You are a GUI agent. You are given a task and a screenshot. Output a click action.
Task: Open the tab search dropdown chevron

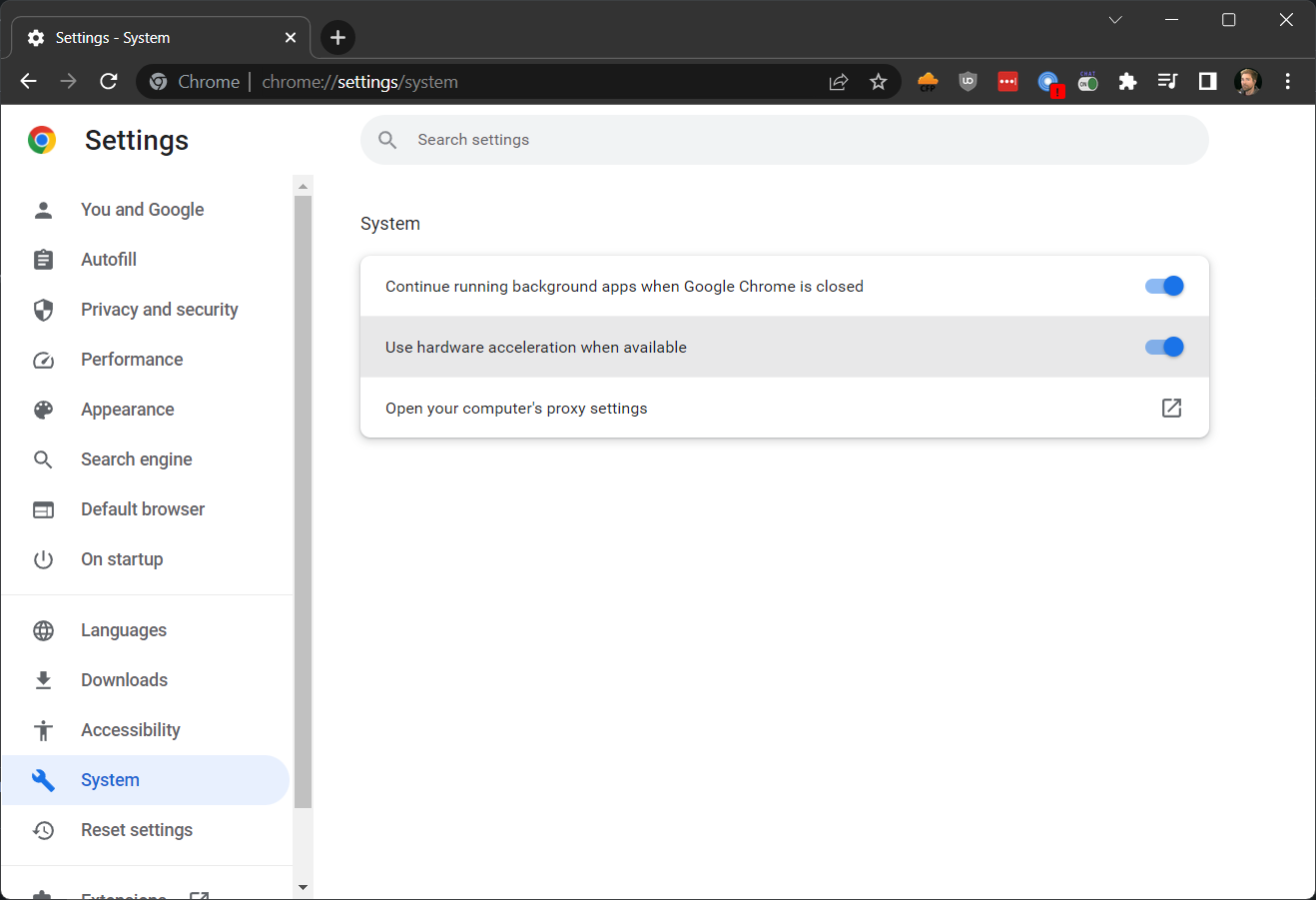pyautogui.click(x=1115, y=20)
